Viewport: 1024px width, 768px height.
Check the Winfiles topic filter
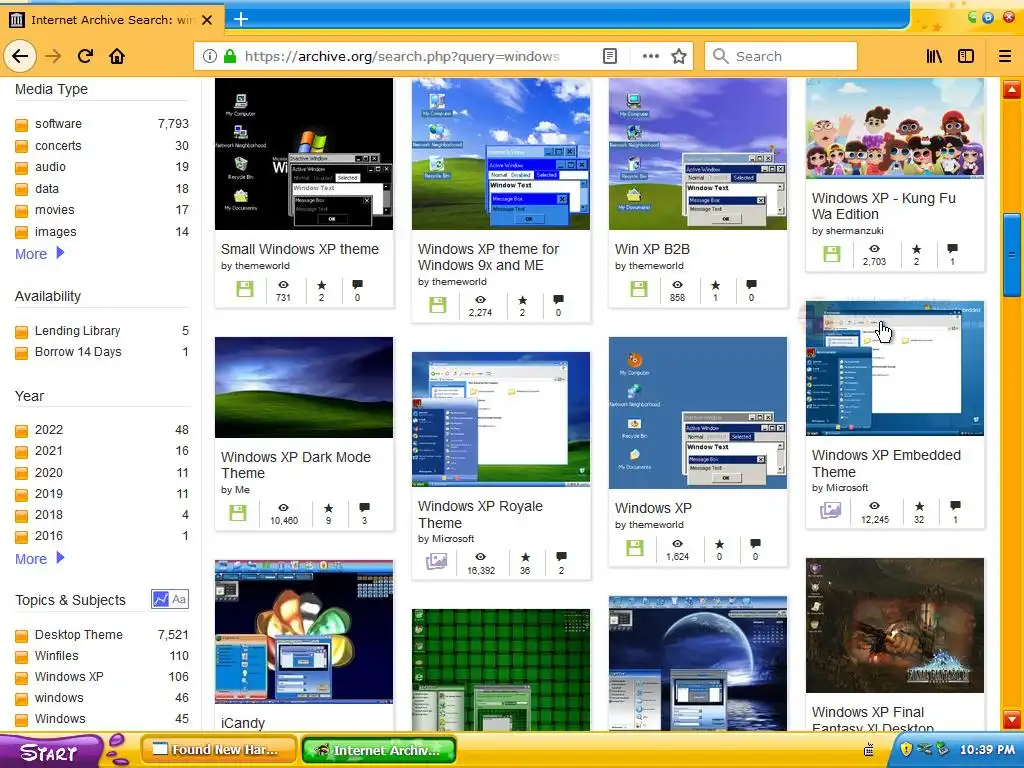point(22,656)
